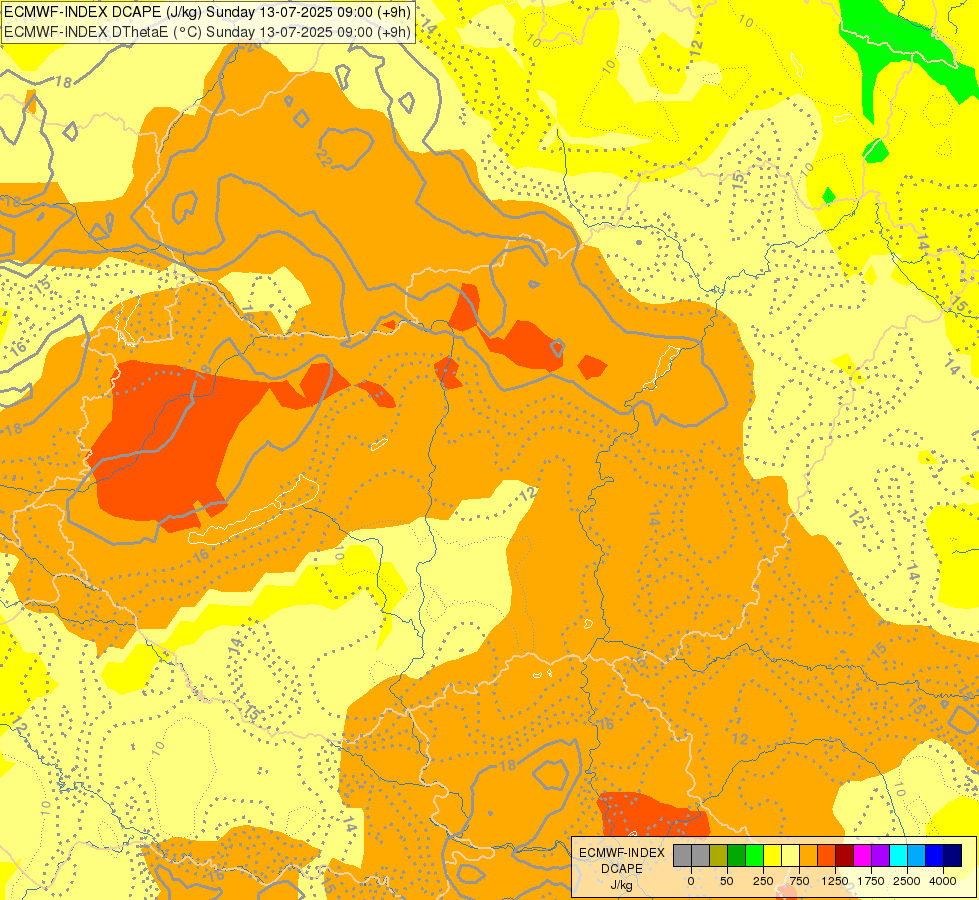Click the '2500' legend value

click(907, 881)
